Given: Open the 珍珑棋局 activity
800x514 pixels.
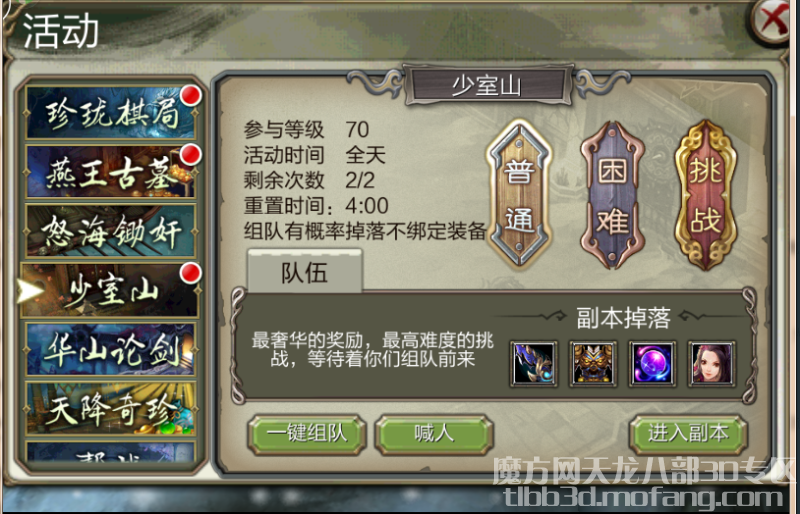Looking at the screenshot, I should [x=111, y=112].
